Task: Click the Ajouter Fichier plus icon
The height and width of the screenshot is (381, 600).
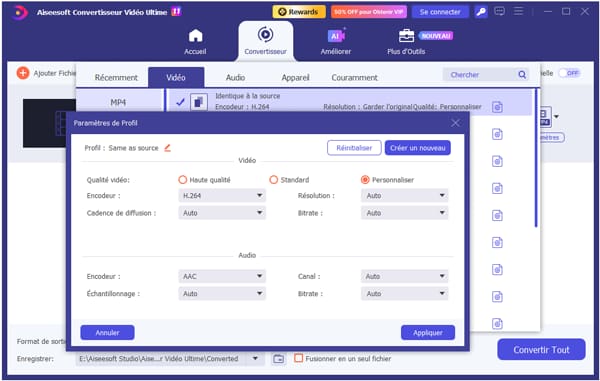Action: coord(23,73)
